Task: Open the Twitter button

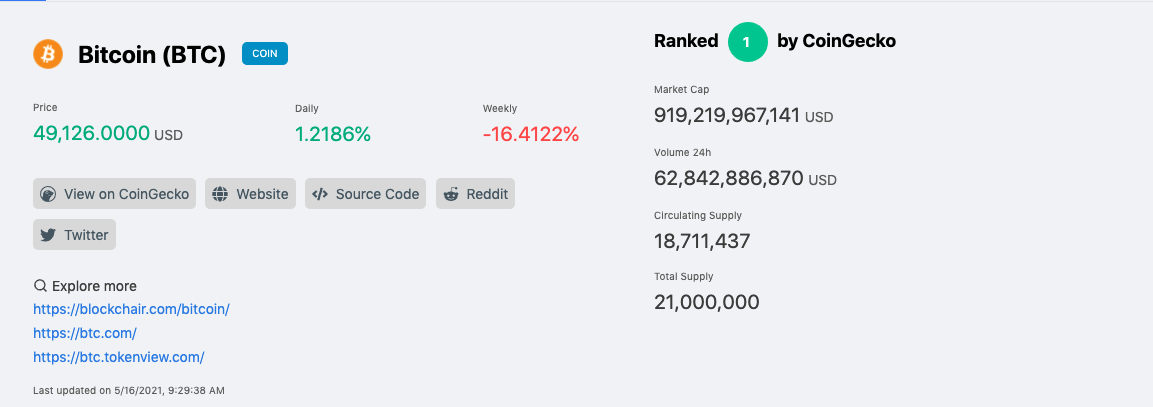Action: (x=74, y=235)
